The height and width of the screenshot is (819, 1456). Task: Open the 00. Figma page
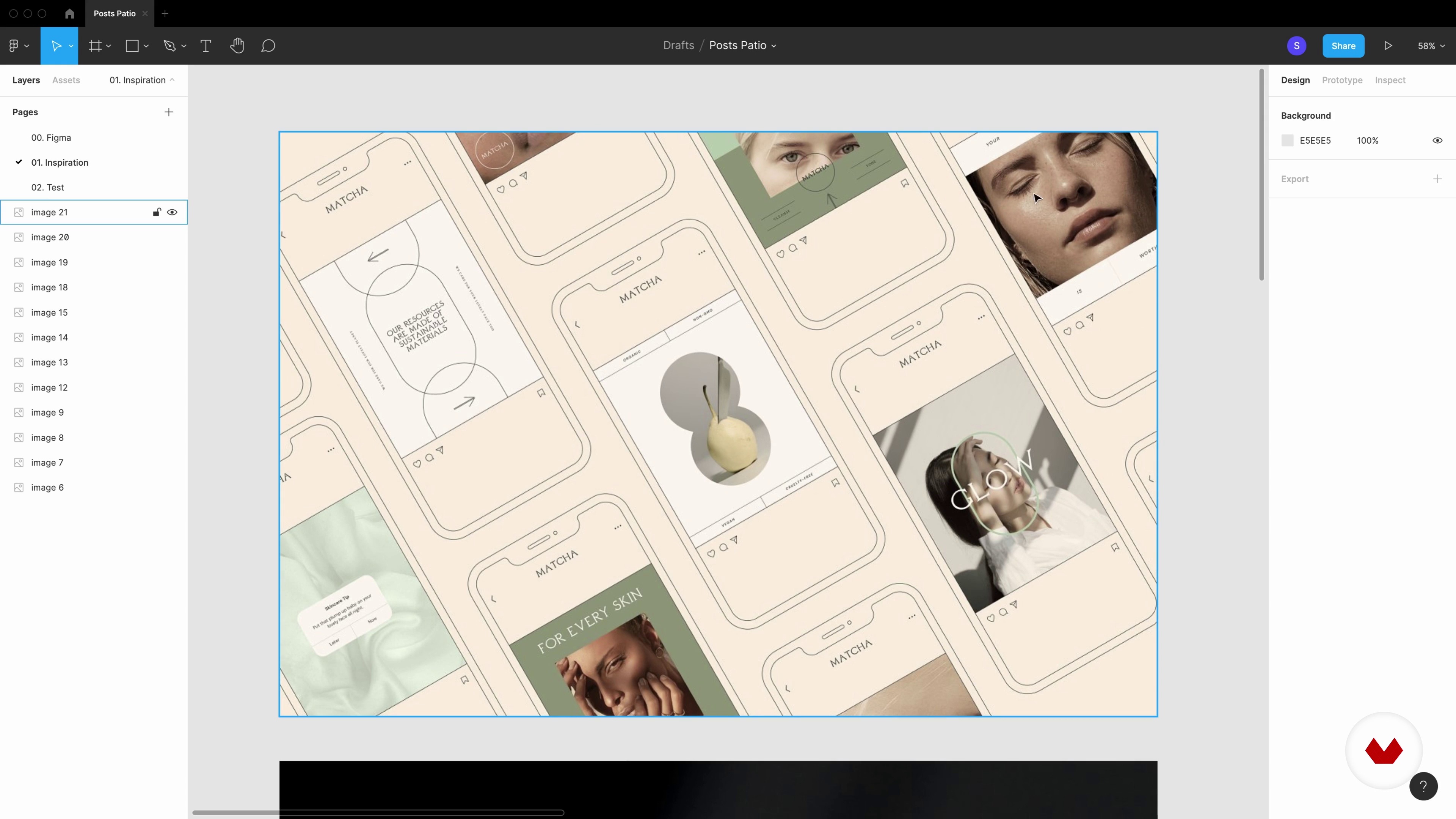click(x=51, y=138)
